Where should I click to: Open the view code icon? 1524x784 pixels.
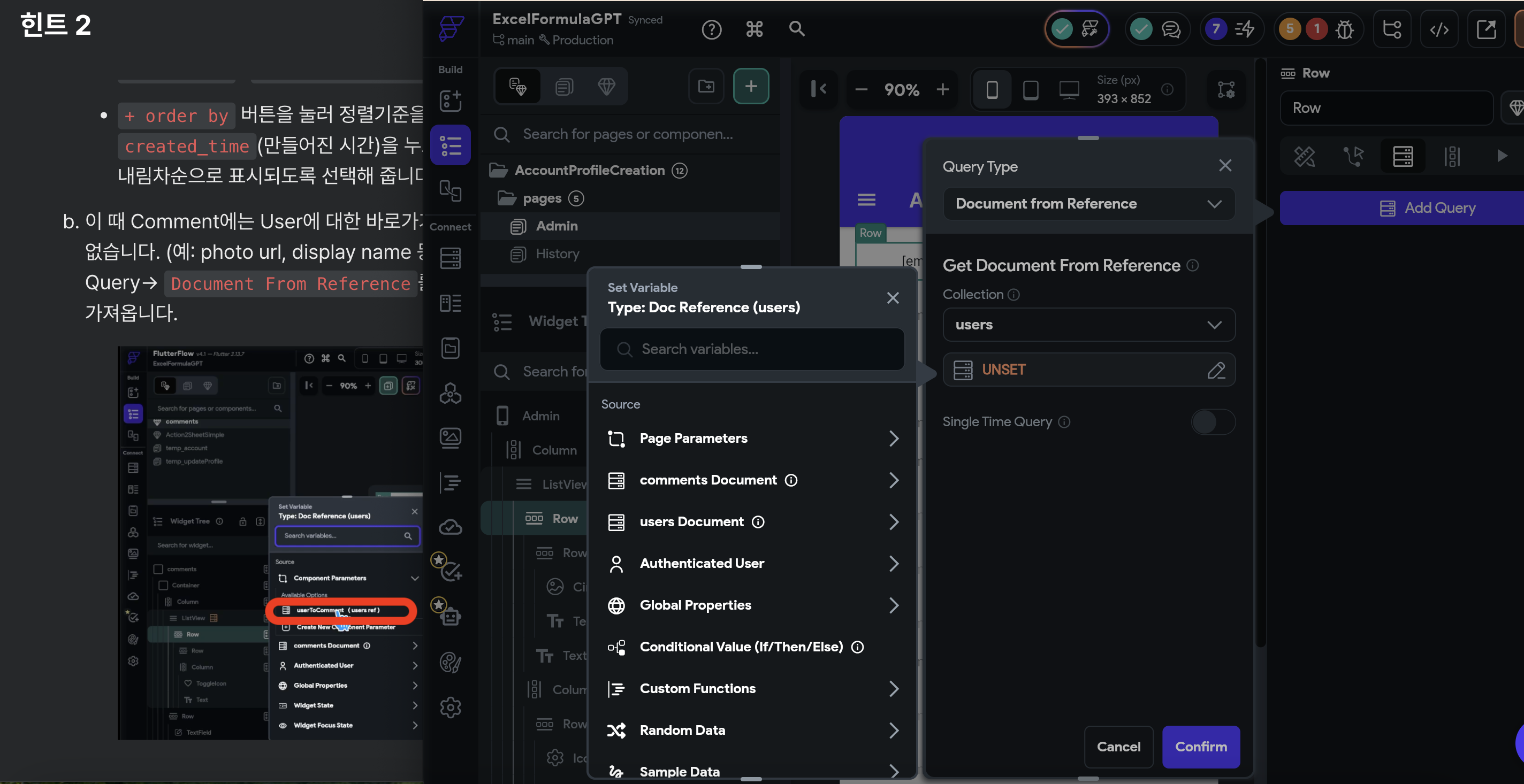point(1439,29)
